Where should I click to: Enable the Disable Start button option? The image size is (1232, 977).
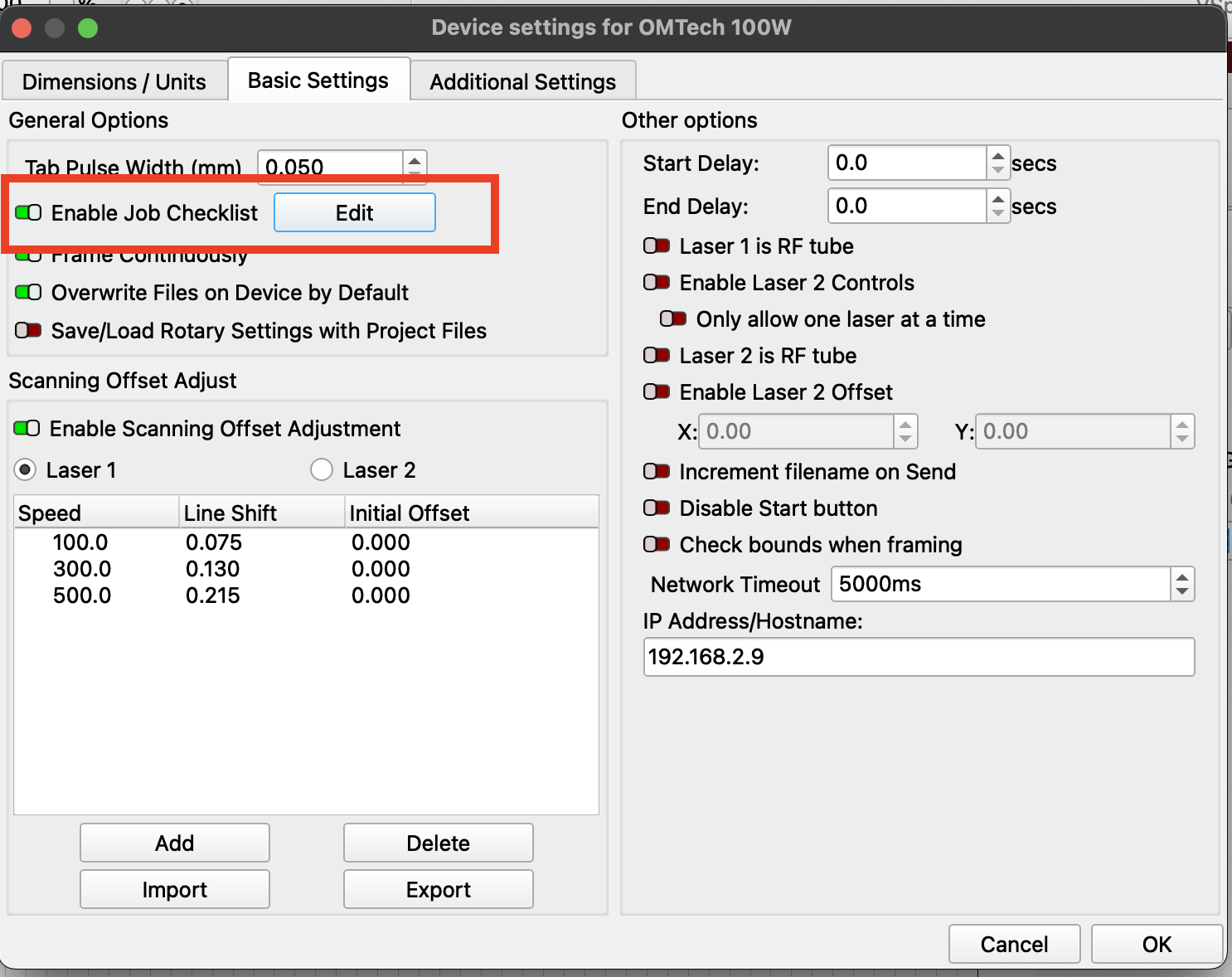click(x=657, y=508)
